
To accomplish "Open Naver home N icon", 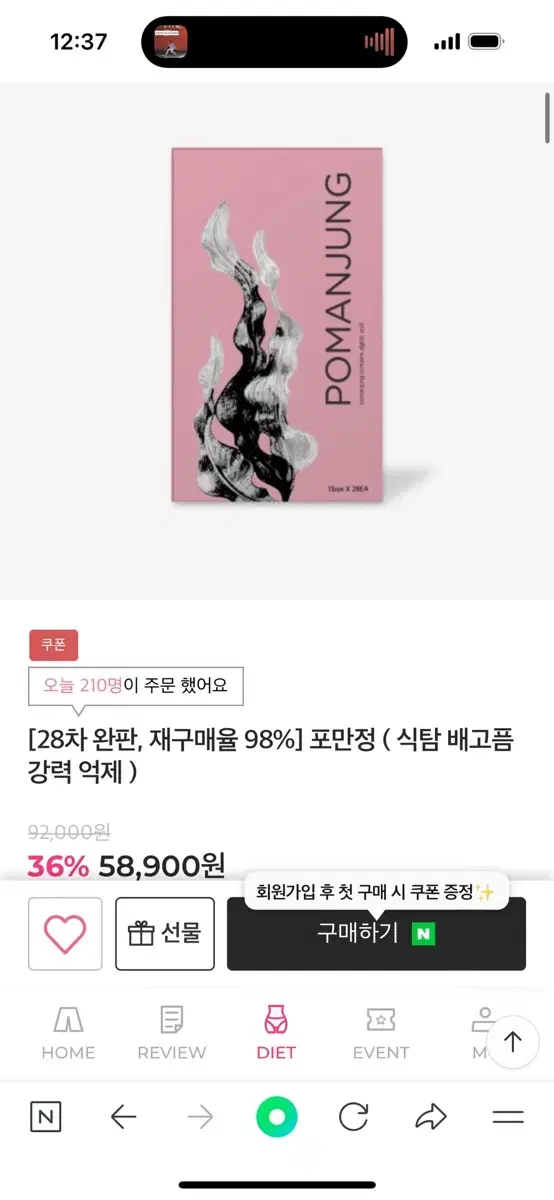I will tap(45, 1117).
